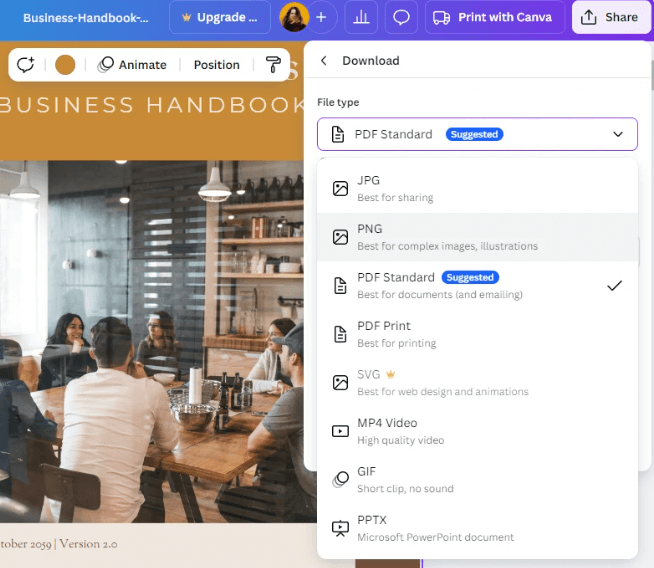Expand the File type dropdown chevron

[x=618, y=134]
